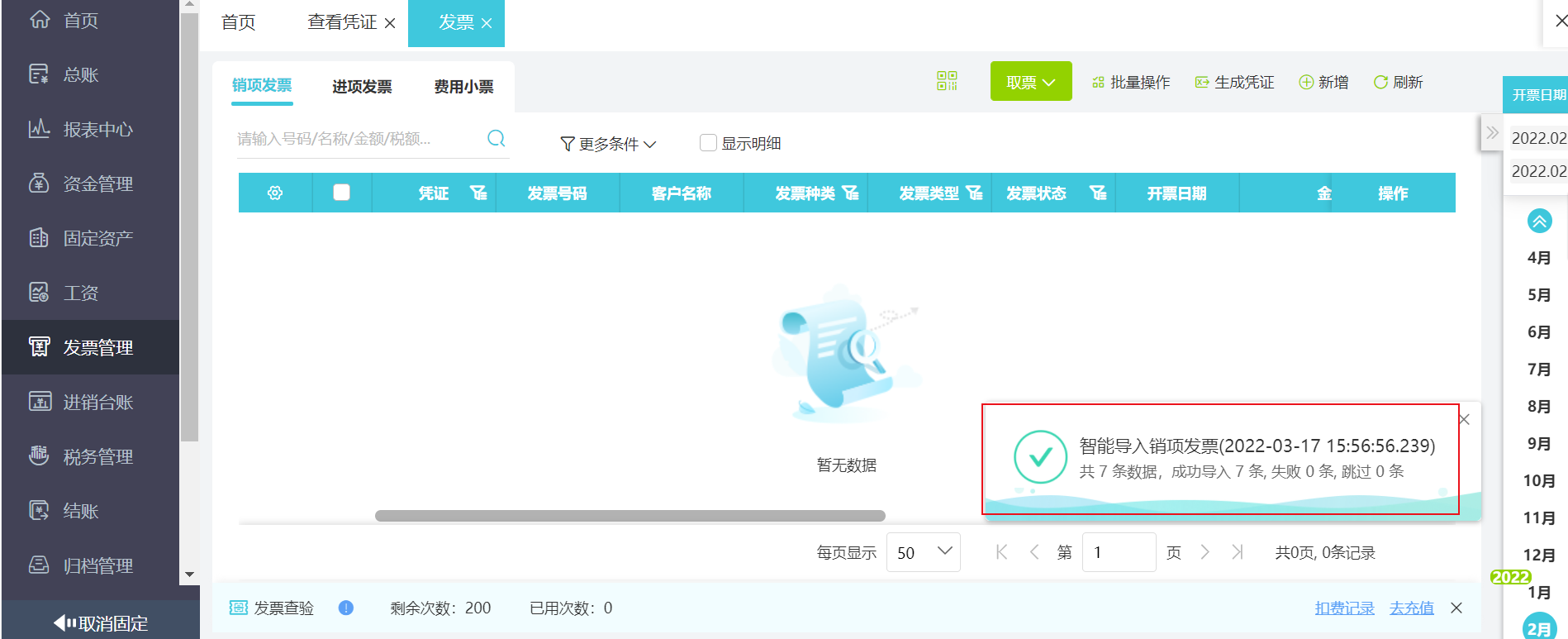This screenshot has height=639, width=1568.
Task: Open table column settings gear icon
Action: click(x=275, y=193)
